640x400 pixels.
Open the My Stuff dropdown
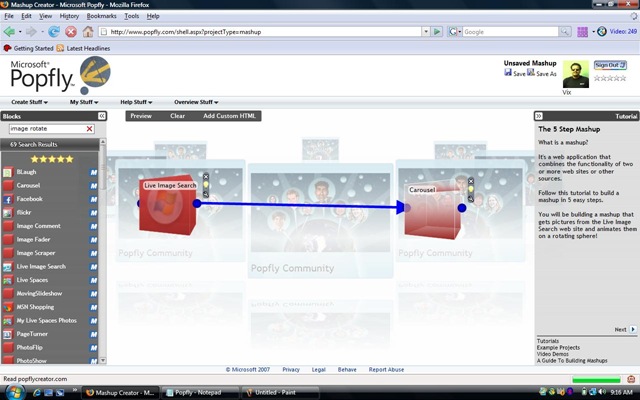(x=84, y=102)
